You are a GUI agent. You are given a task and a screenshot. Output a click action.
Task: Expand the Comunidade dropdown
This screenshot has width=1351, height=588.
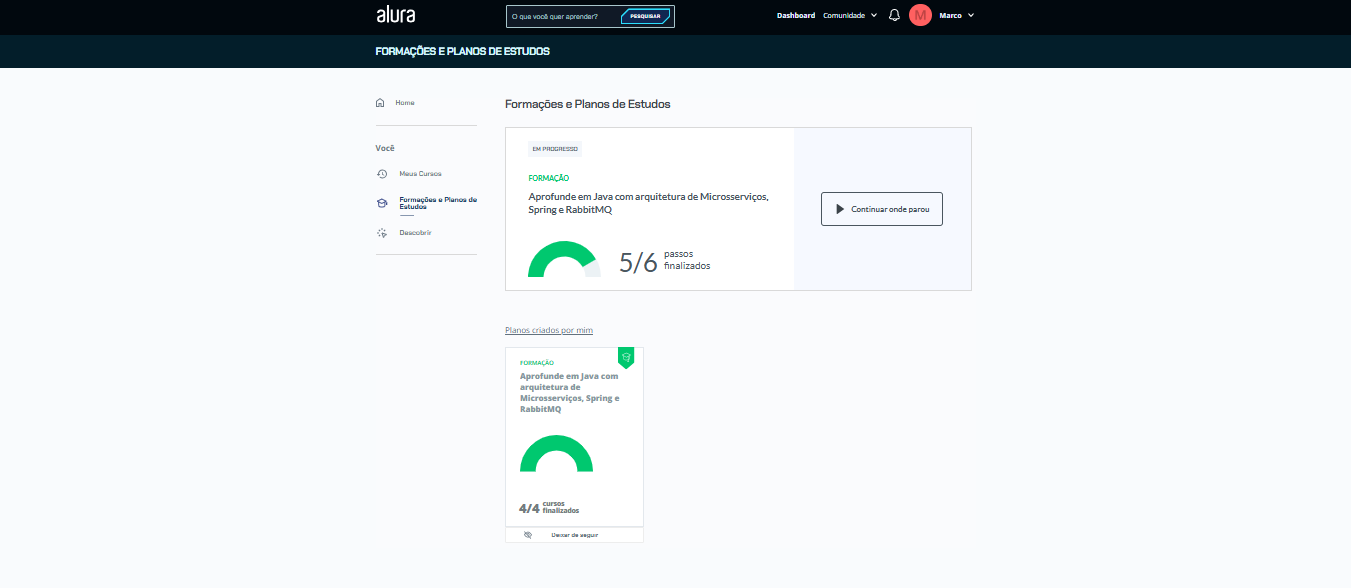849,15
